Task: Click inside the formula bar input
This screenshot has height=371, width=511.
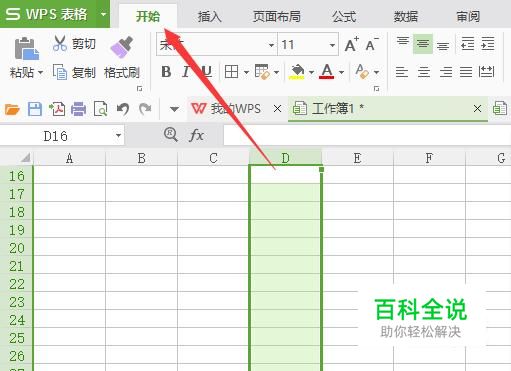Action: (367, 135)
